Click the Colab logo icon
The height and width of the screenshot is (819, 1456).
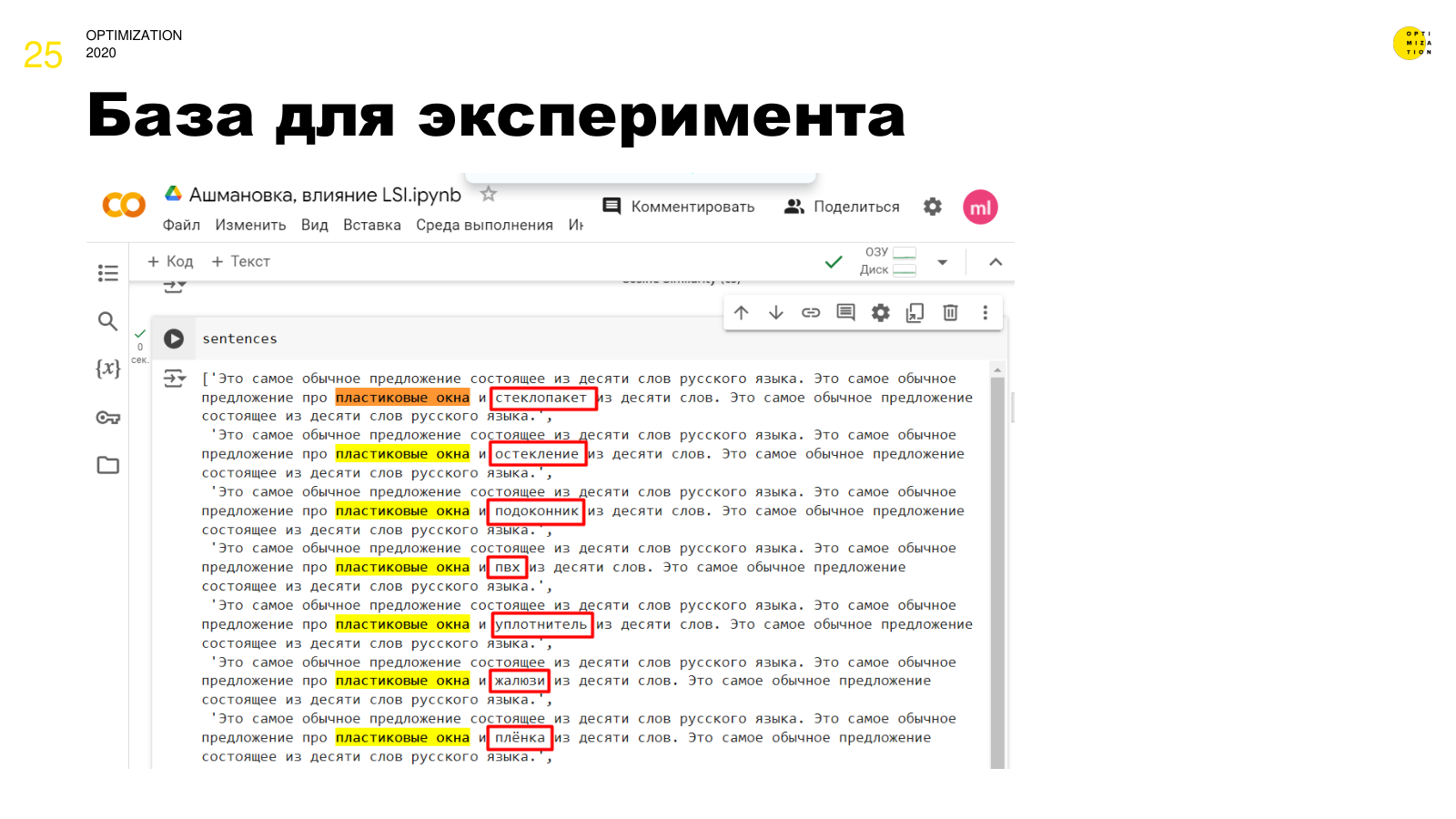[124, 205]
